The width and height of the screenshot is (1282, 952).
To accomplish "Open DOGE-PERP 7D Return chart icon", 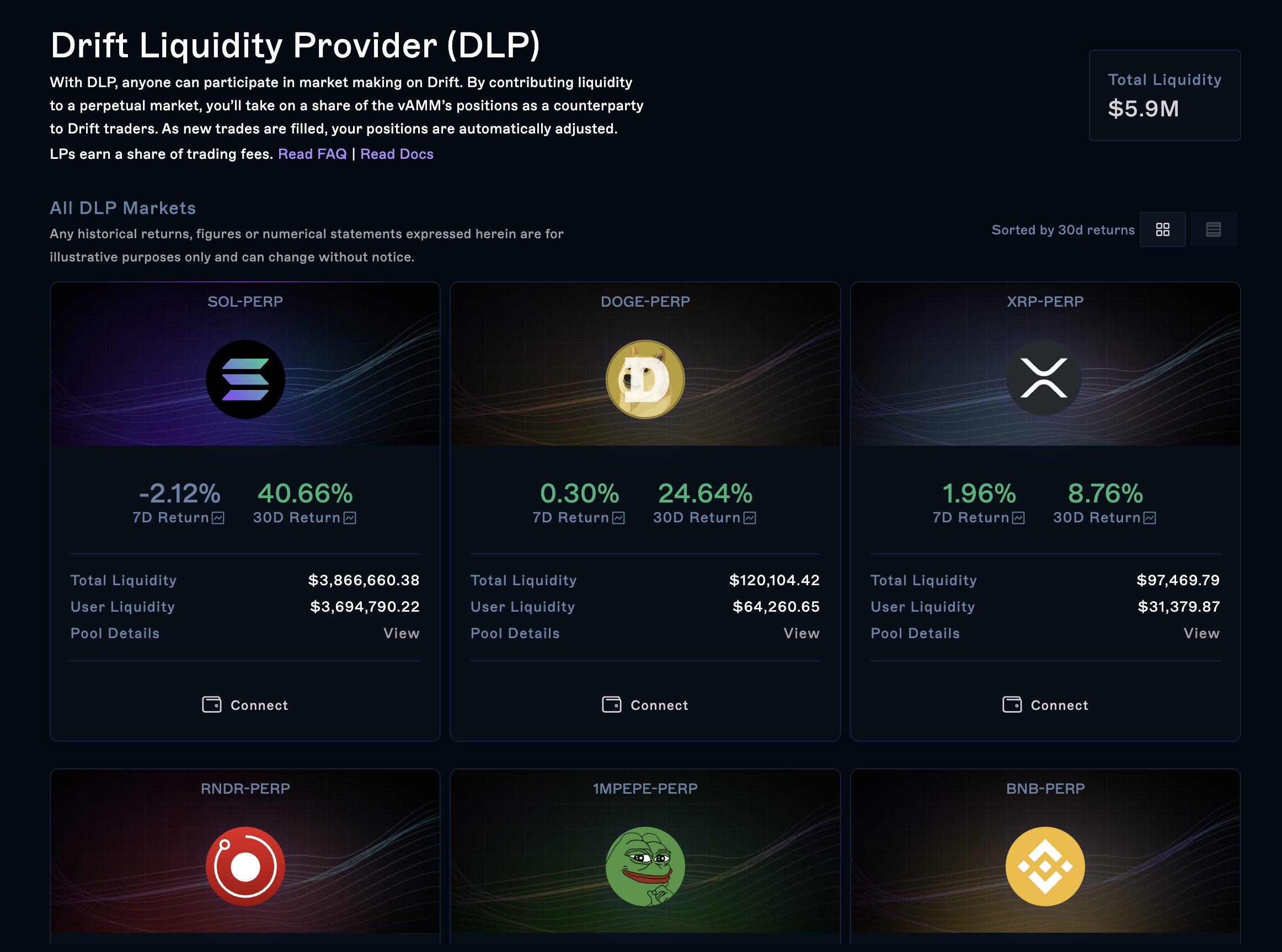I will tap(618, 517).
